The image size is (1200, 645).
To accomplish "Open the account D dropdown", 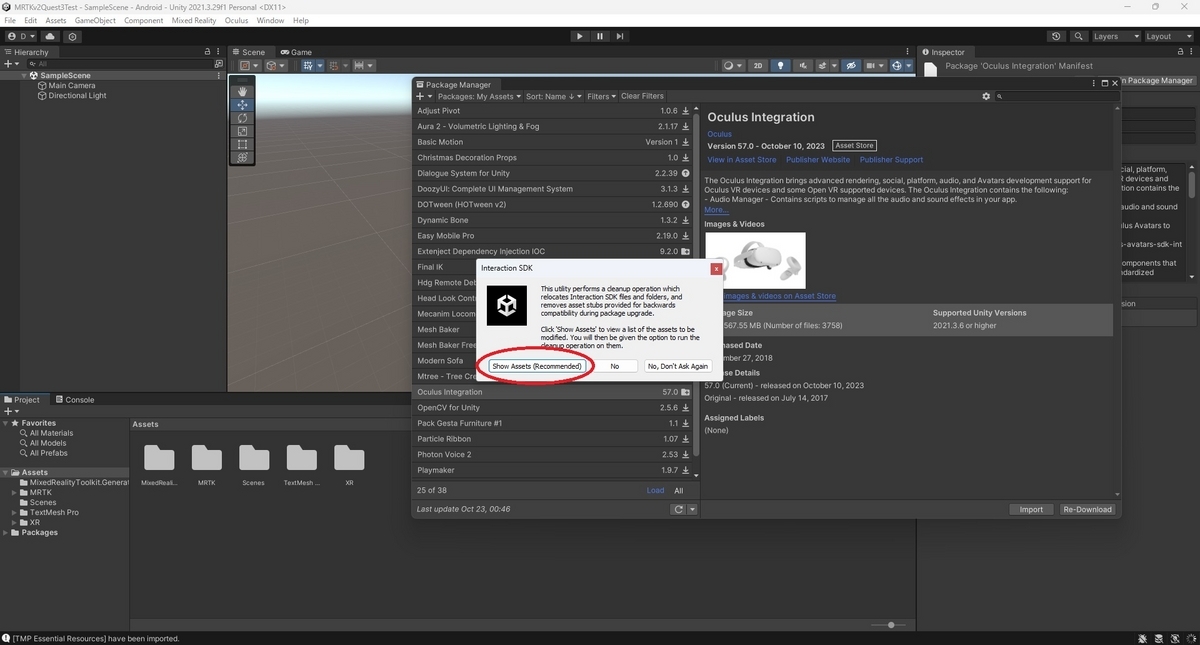I will 20,36.
